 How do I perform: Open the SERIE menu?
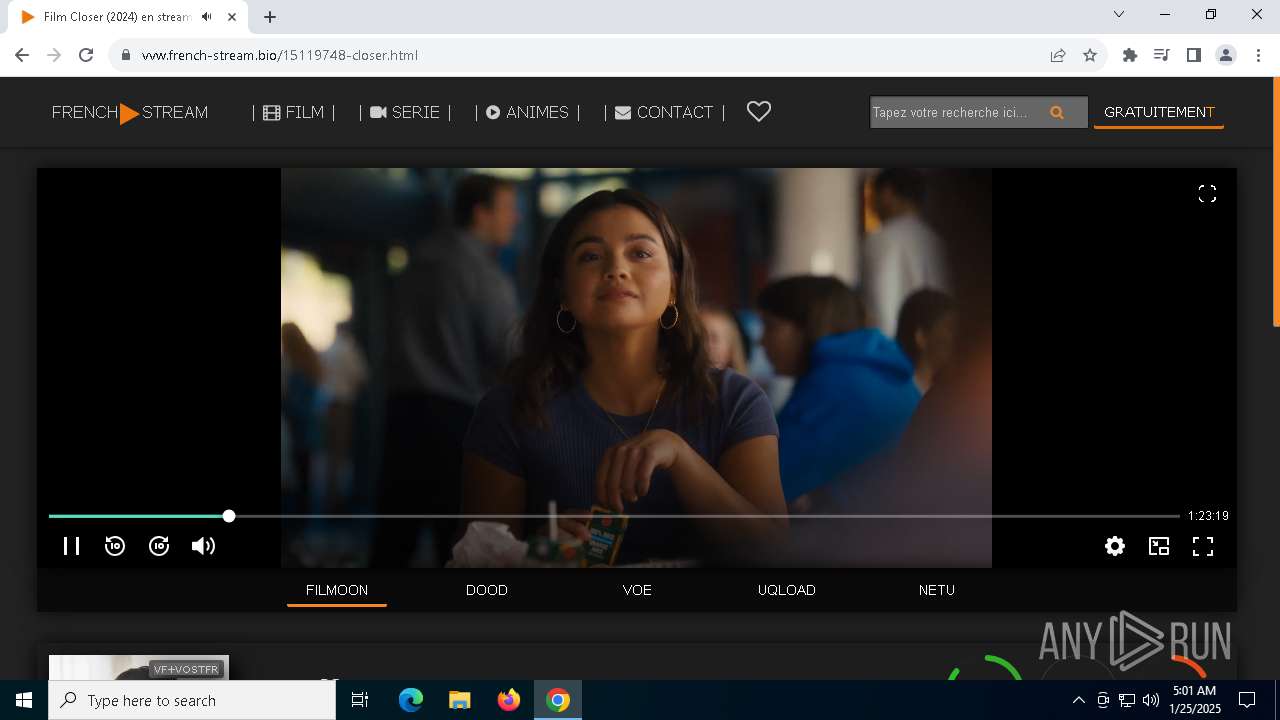[405, 113]
